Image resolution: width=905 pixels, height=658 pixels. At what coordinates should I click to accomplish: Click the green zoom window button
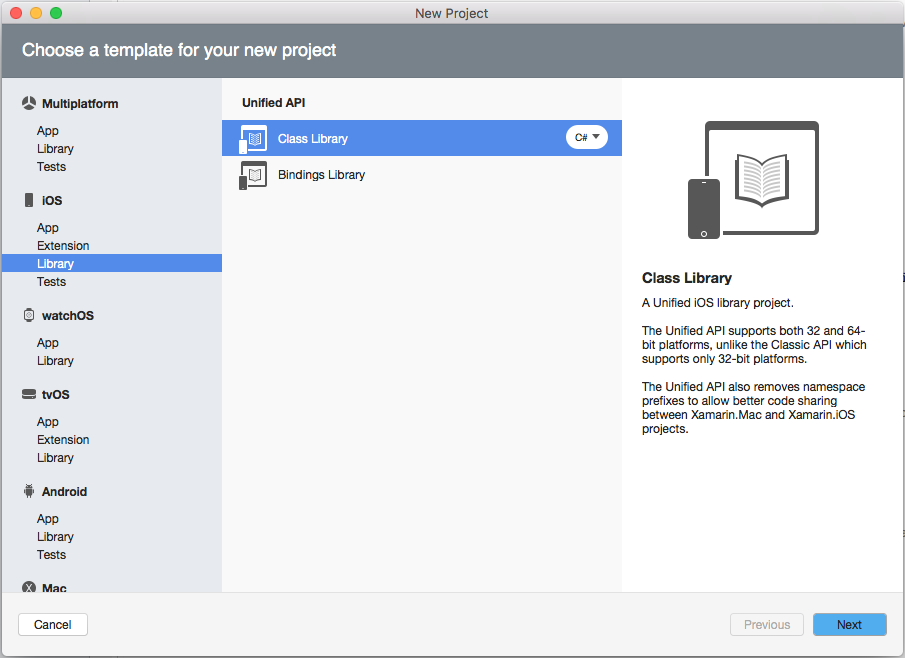[56, 13]
